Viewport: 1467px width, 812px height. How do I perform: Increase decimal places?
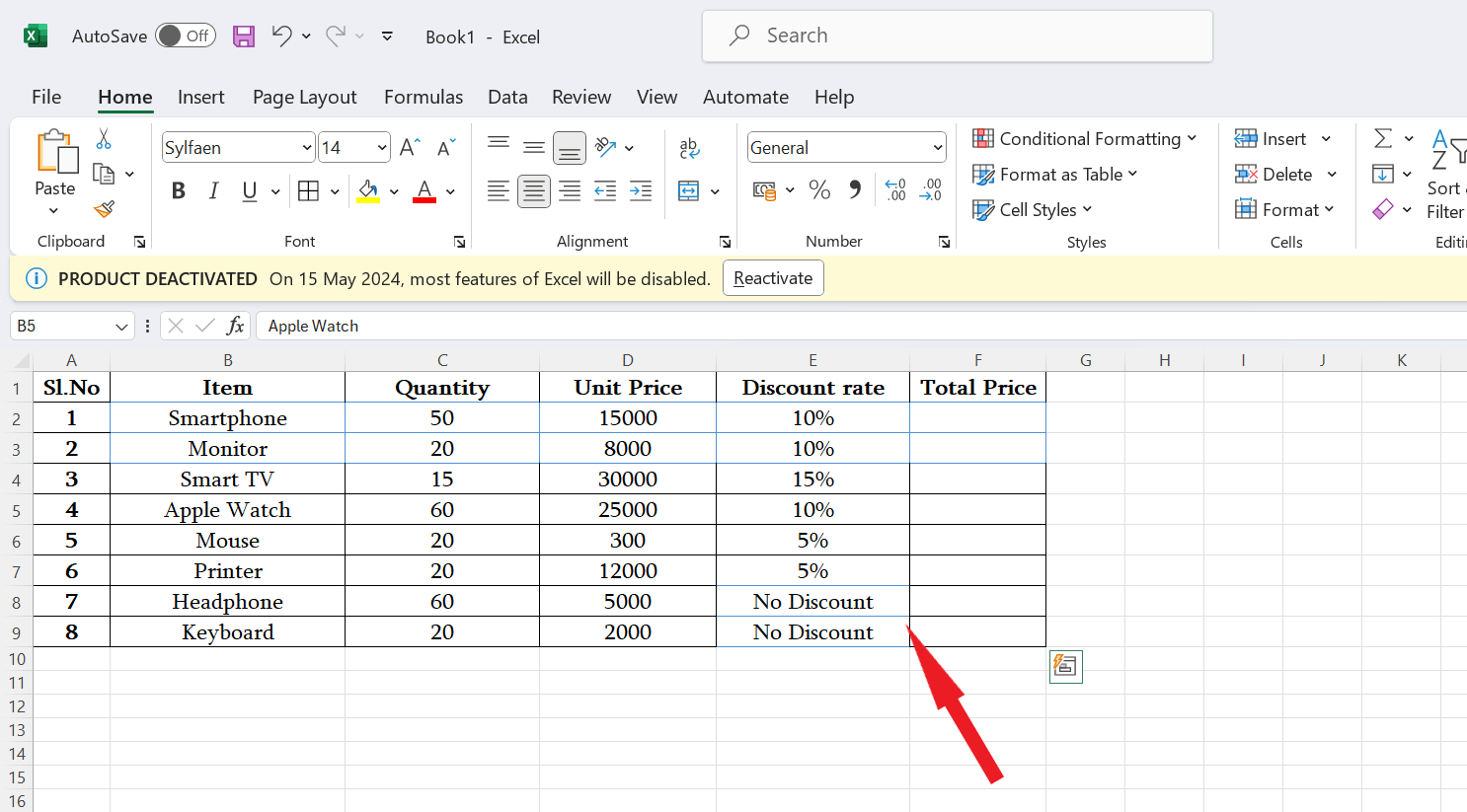coord(893,190)
